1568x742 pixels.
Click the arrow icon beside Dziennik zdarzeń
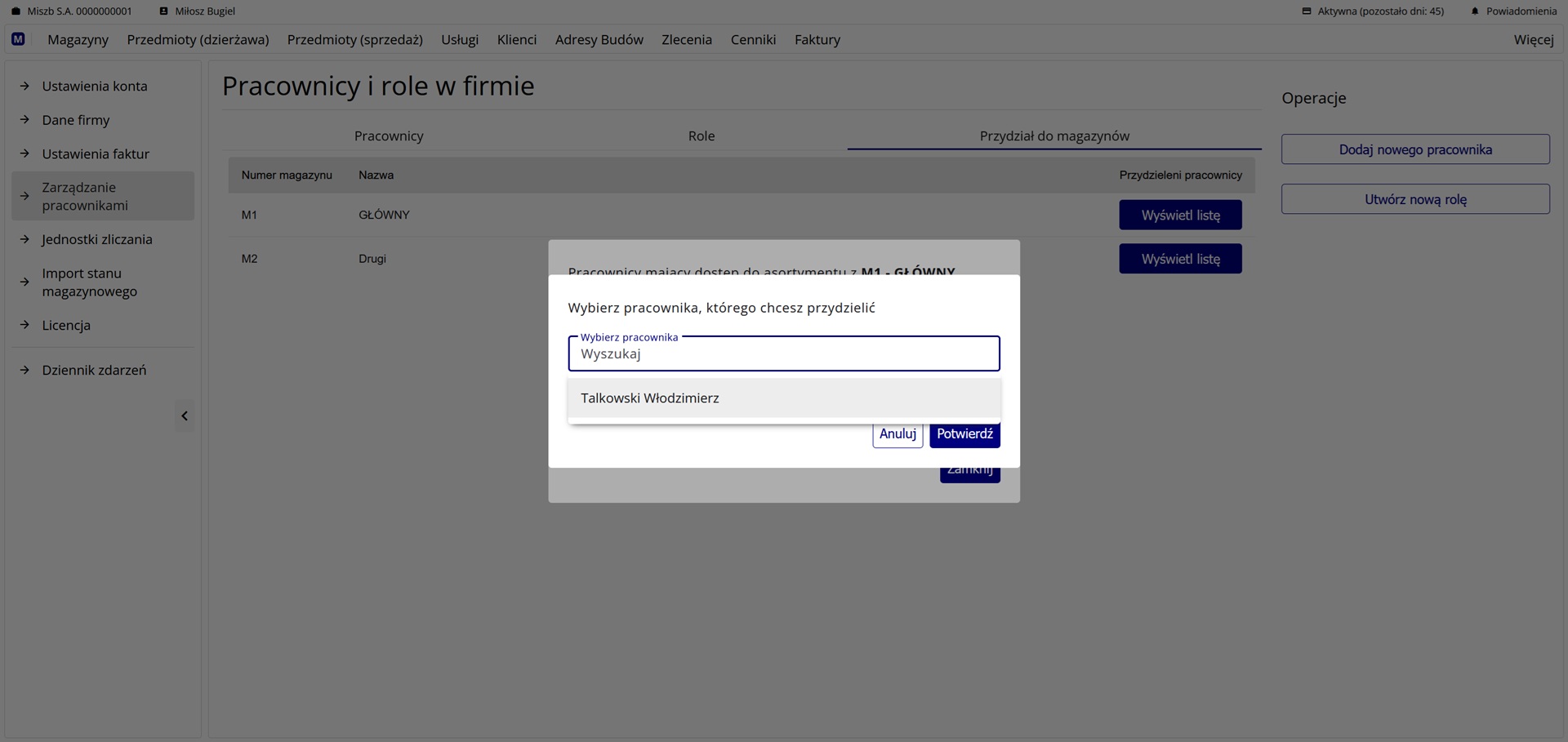pos(24,370)
